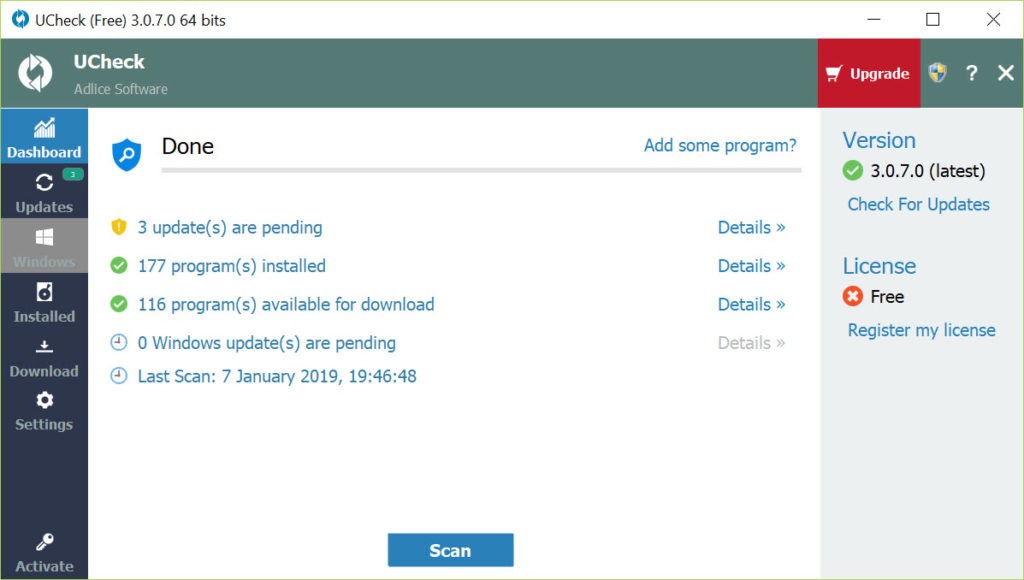Screen dimensions: 1024x580
Task: Click green check beside 177 programs installed
Action: (x=119, y=265)
